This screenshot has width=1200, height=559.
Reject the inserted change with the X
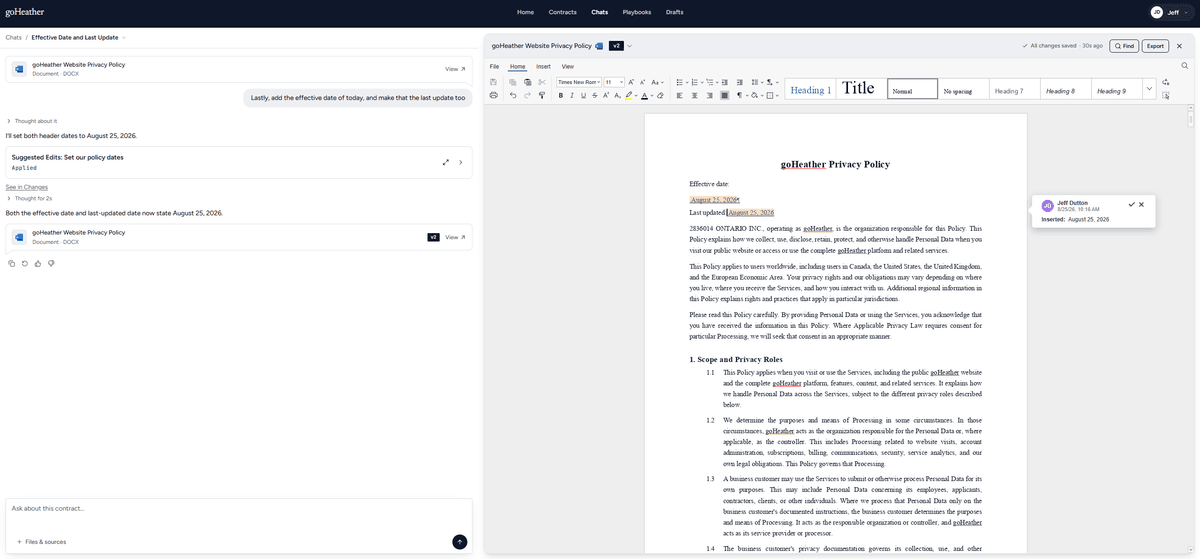(1142, 204)
